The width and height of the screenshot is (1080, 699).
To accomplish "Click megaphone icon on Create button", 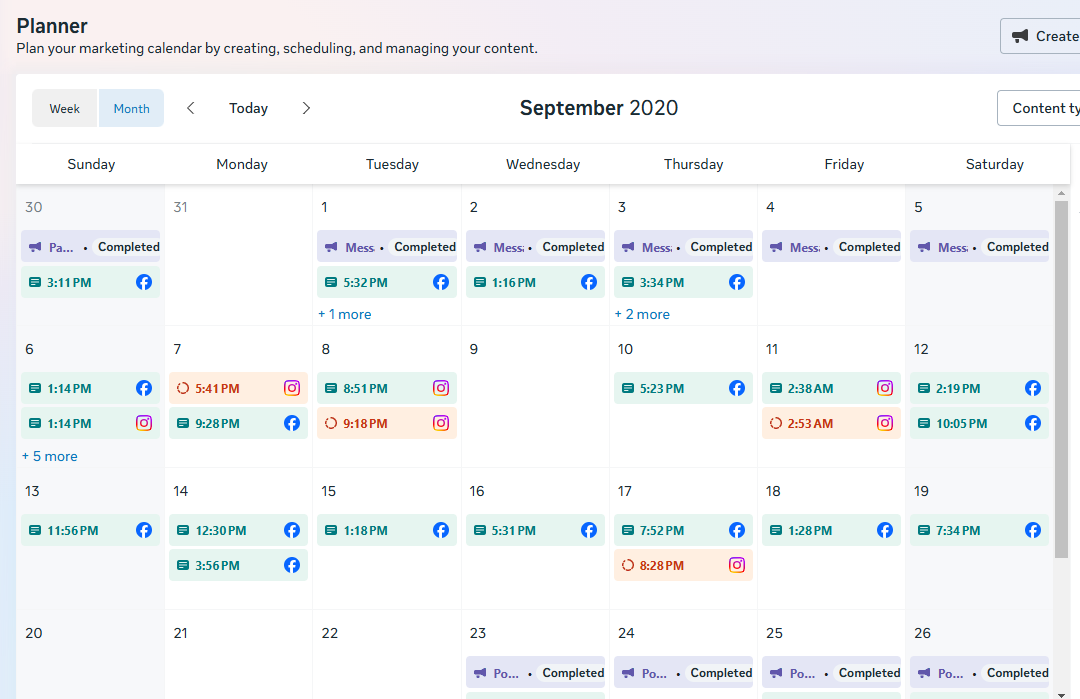I will point(1020,36).
